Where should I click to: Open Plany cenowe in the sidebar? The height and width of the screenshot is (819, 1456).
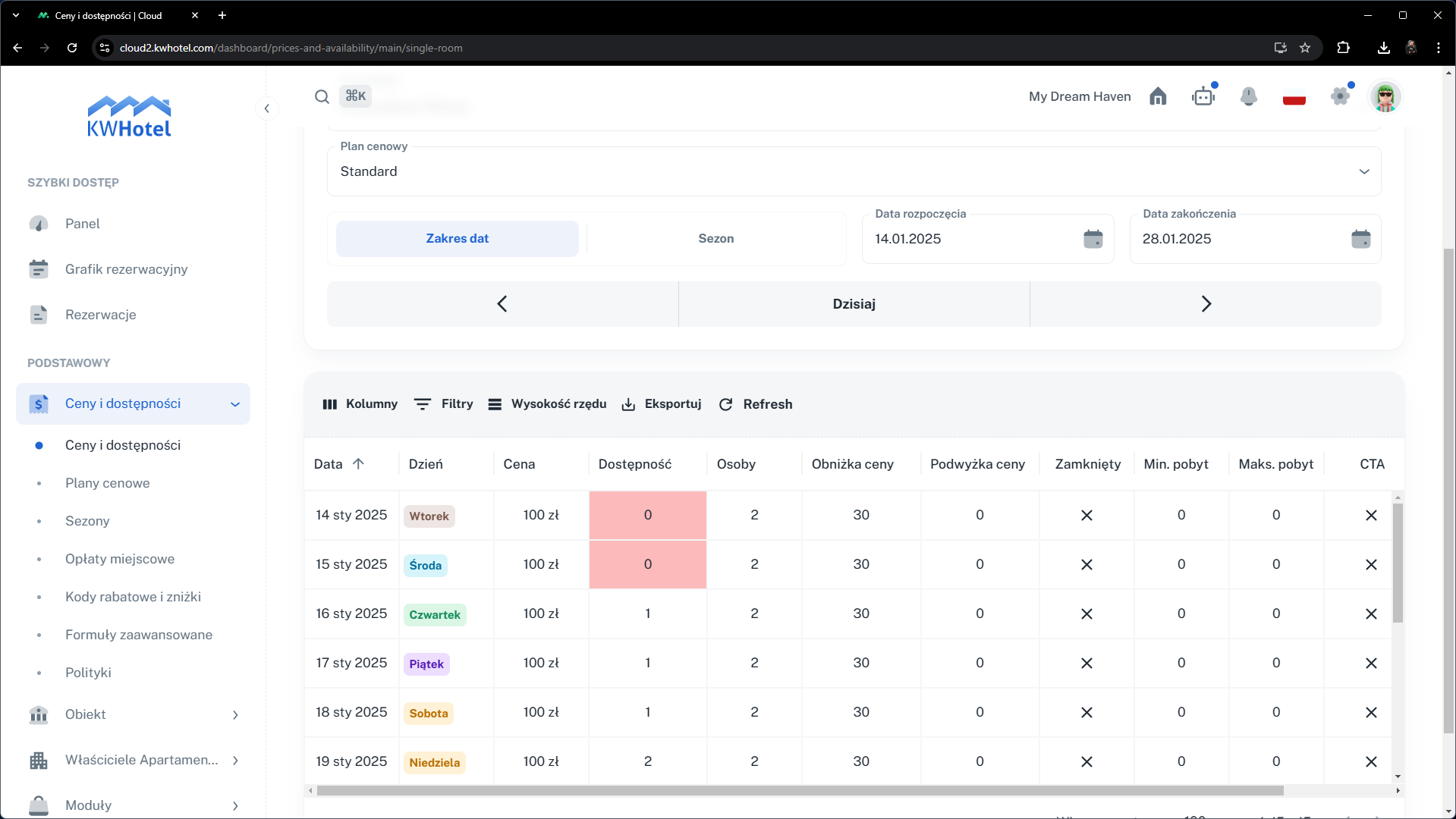click(107, 483)
